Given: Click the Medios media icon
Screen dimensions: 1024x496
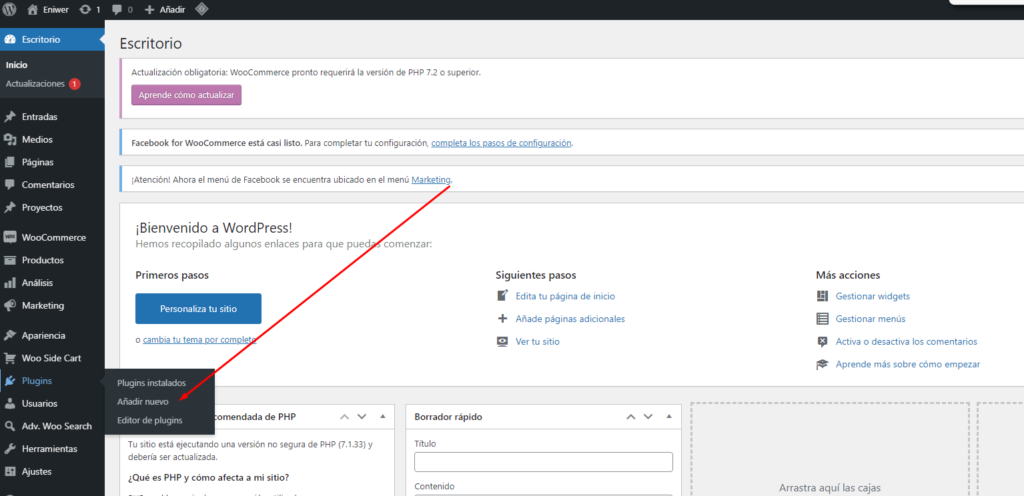Looking at the screenshot, I should (x=10, y=140).
